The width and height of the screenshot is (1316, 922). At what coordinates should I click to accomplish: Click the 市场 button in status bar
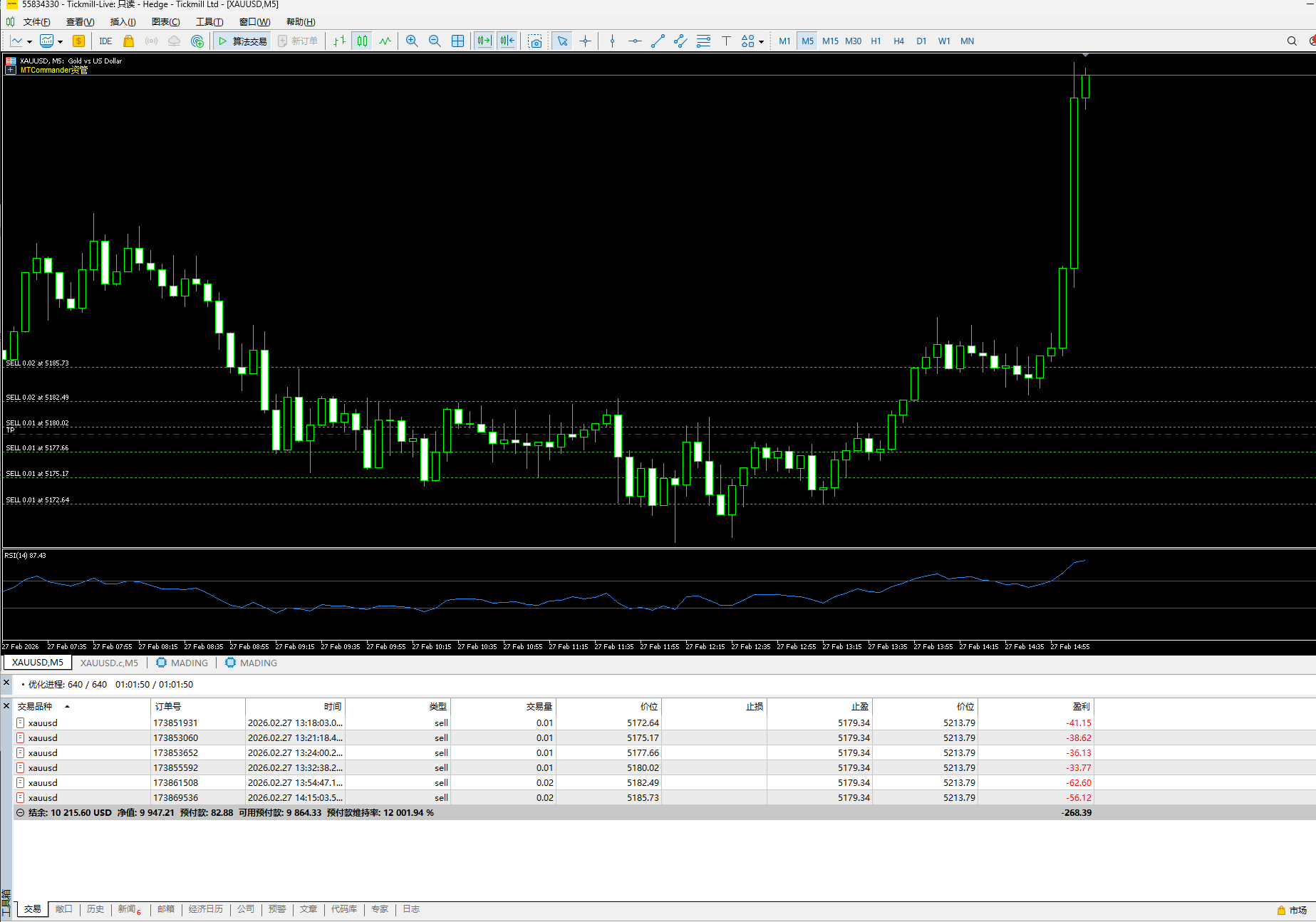1292,911
